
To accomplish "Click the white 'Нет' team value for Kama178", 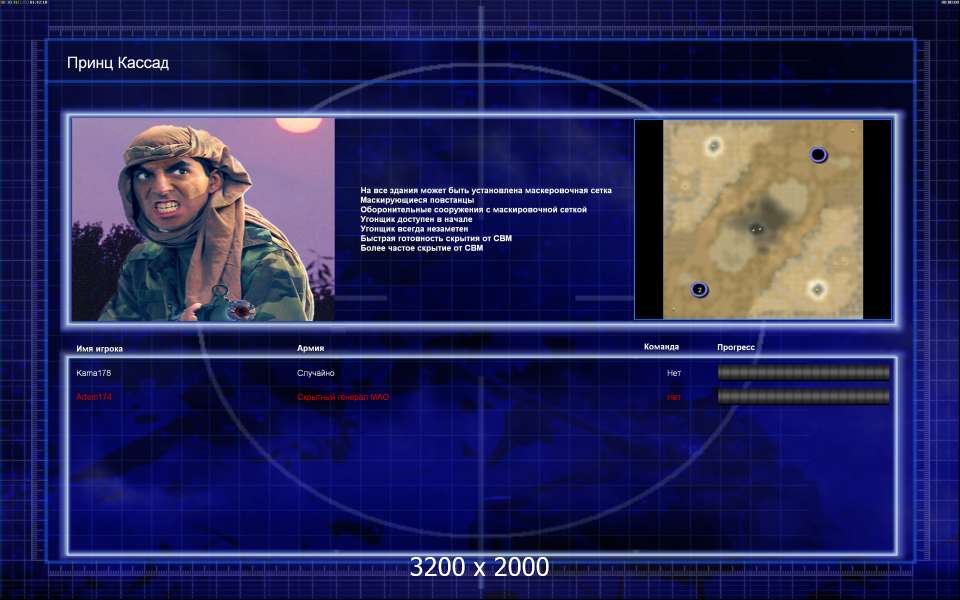I will [x=674, y=373].
